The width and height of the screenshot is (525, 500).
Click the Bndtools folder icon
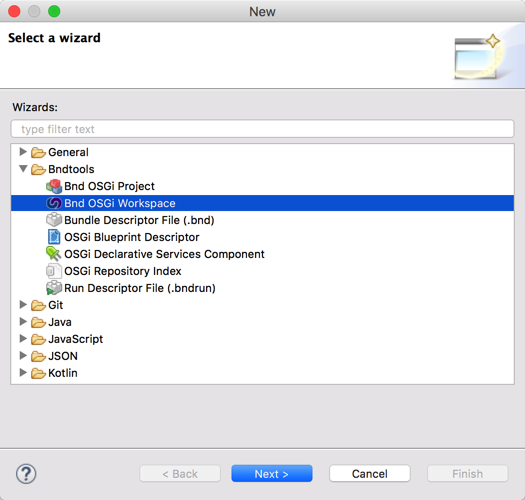coord(38,169)
